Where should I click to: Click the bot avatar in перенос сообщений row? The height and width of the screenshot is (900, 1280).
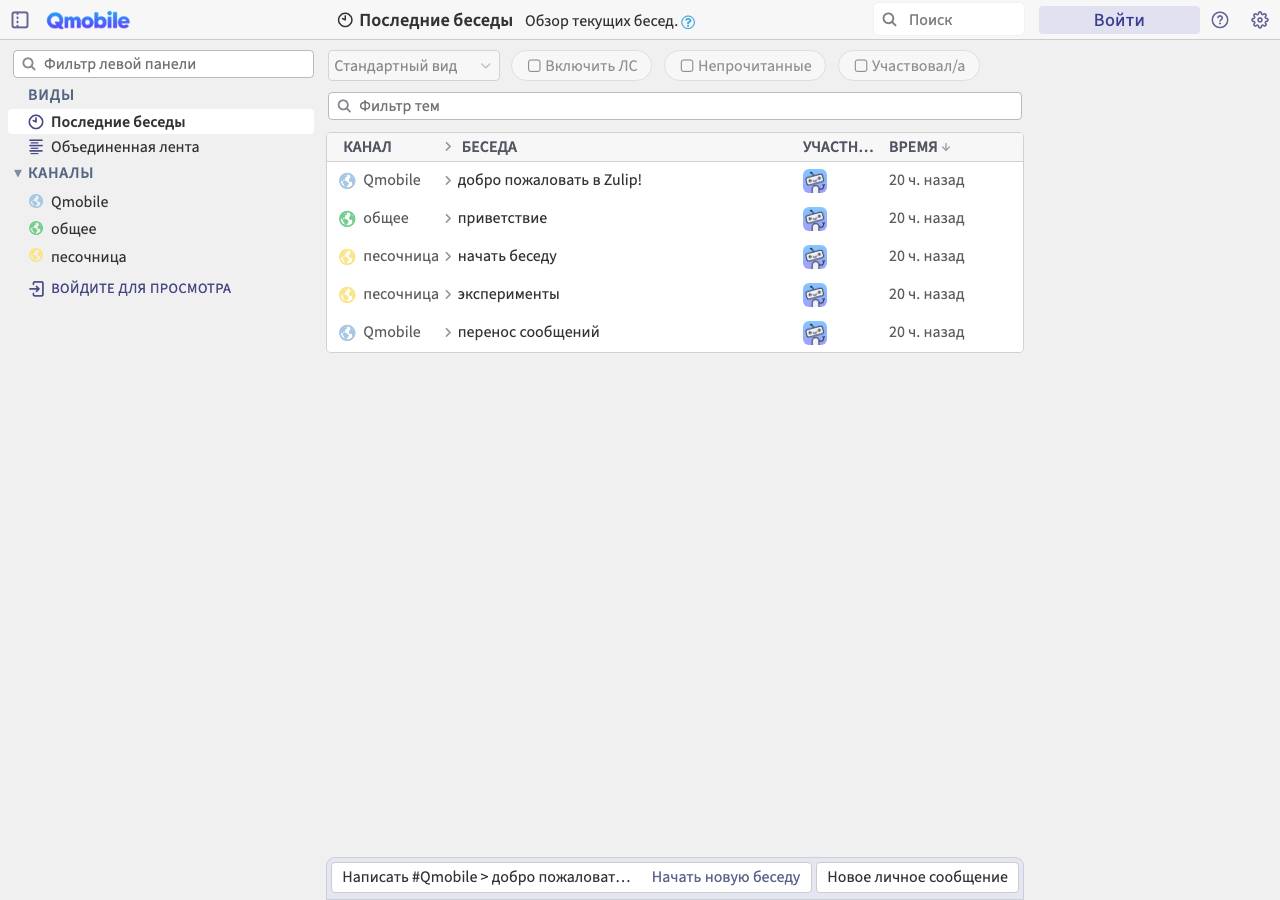coord(815,333)
